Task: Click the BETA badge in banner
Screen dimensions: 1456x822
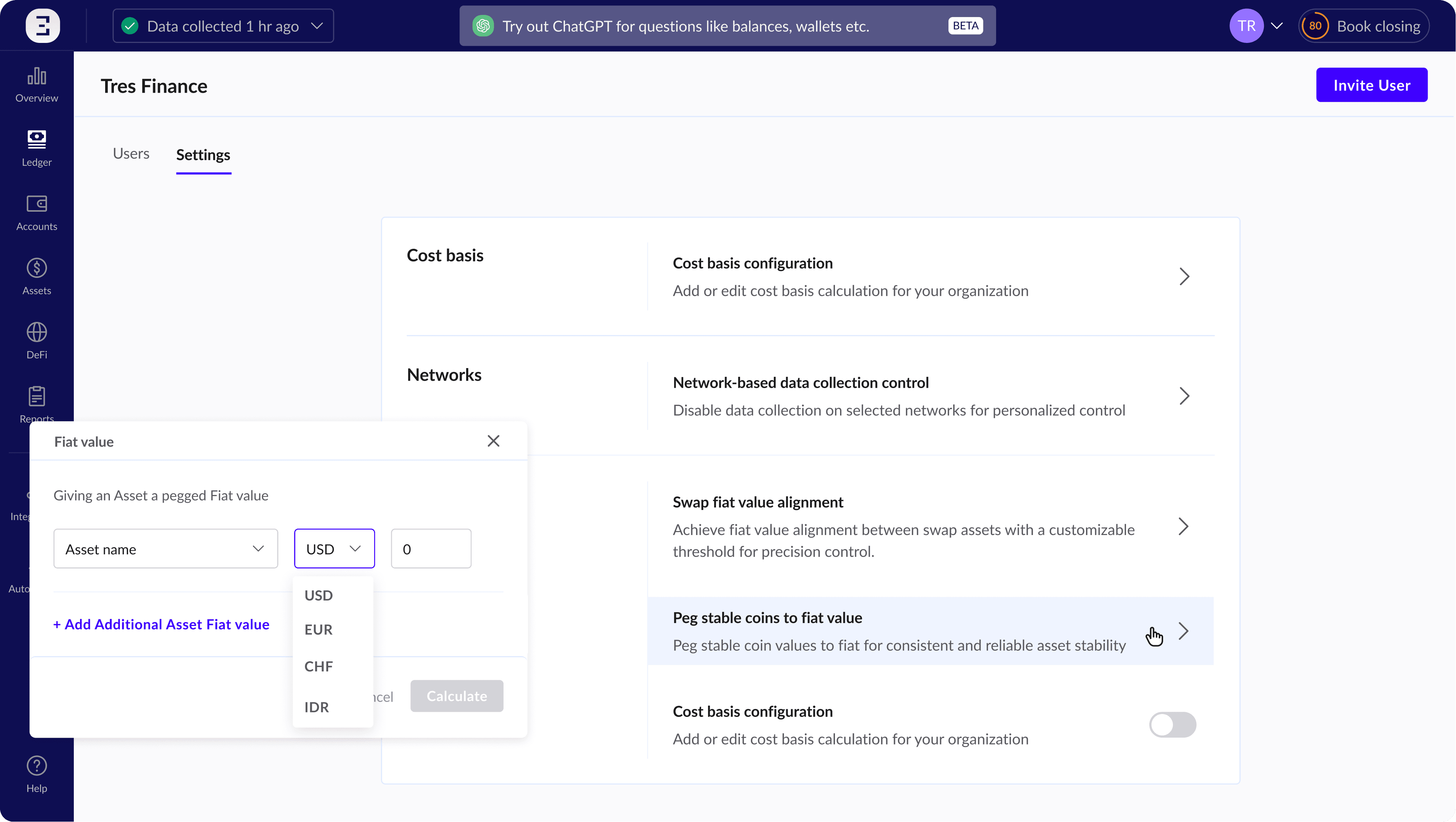Action: point(966,26)
